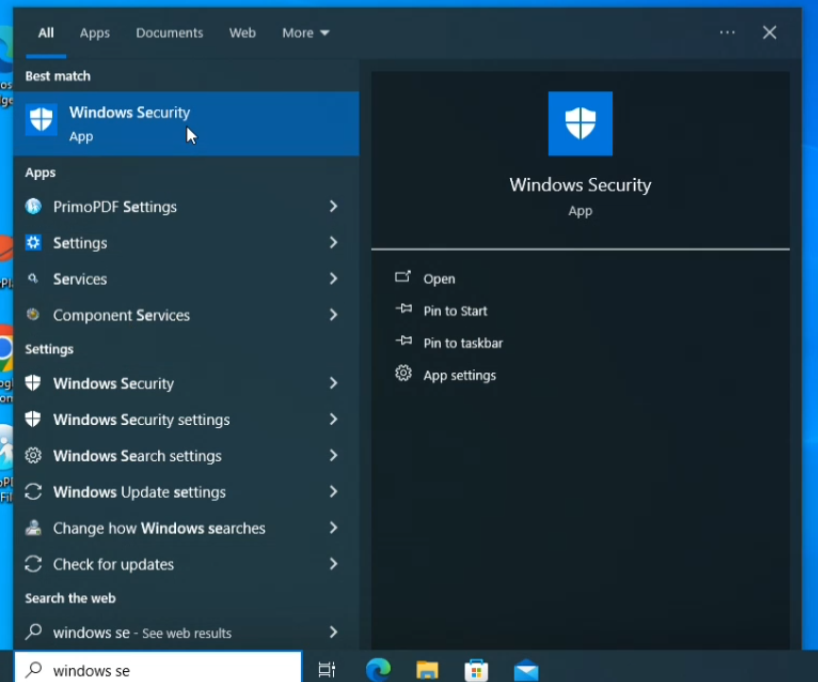Select Check for updates result text

[x=113, y=565]
